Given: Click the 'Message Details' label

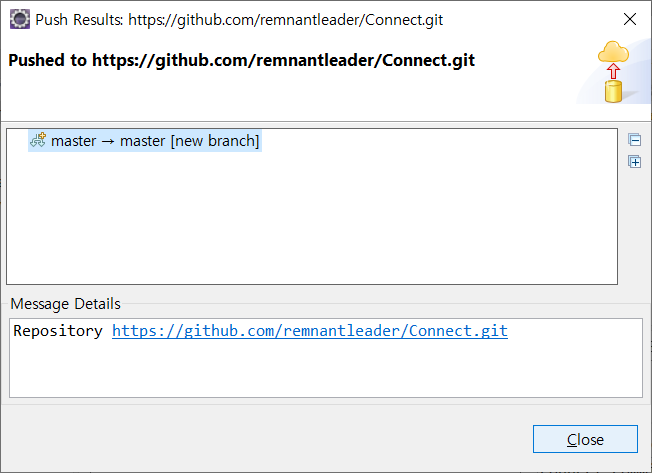Looking at the screenshot, I should (x=65, y=304).
